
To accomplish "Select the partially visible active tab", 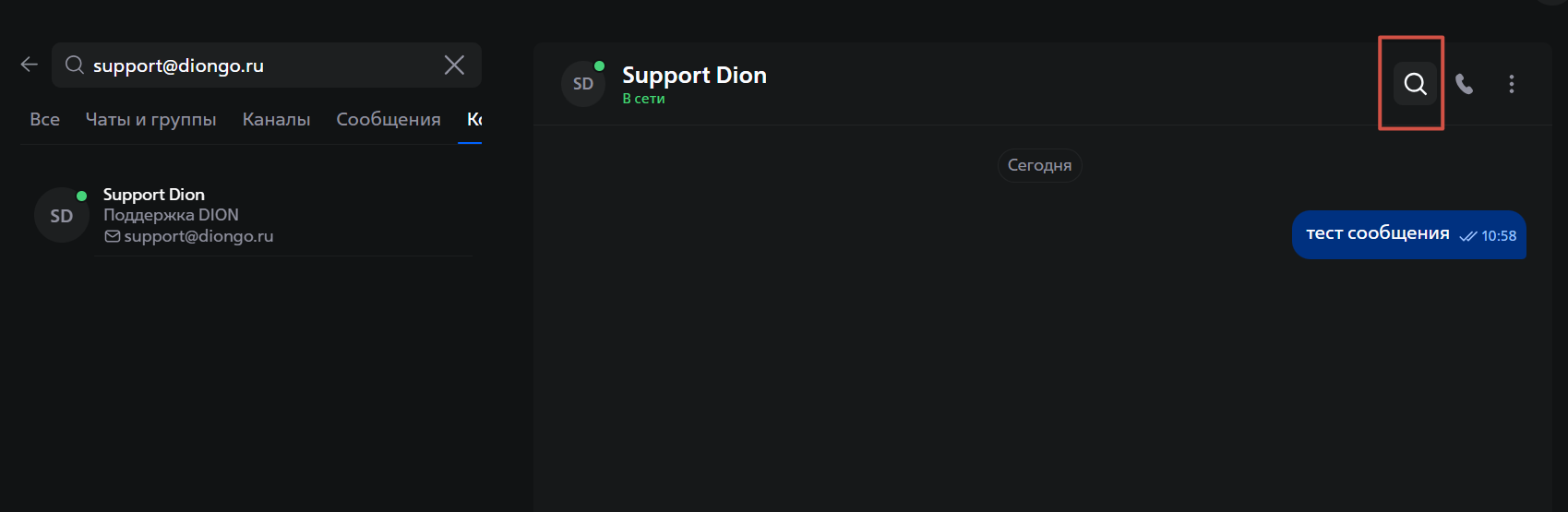I will [x=473, y=119].
